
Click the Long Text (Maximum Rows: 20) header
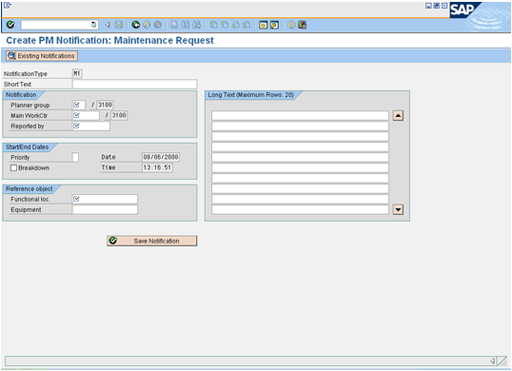tap(251, 95)
